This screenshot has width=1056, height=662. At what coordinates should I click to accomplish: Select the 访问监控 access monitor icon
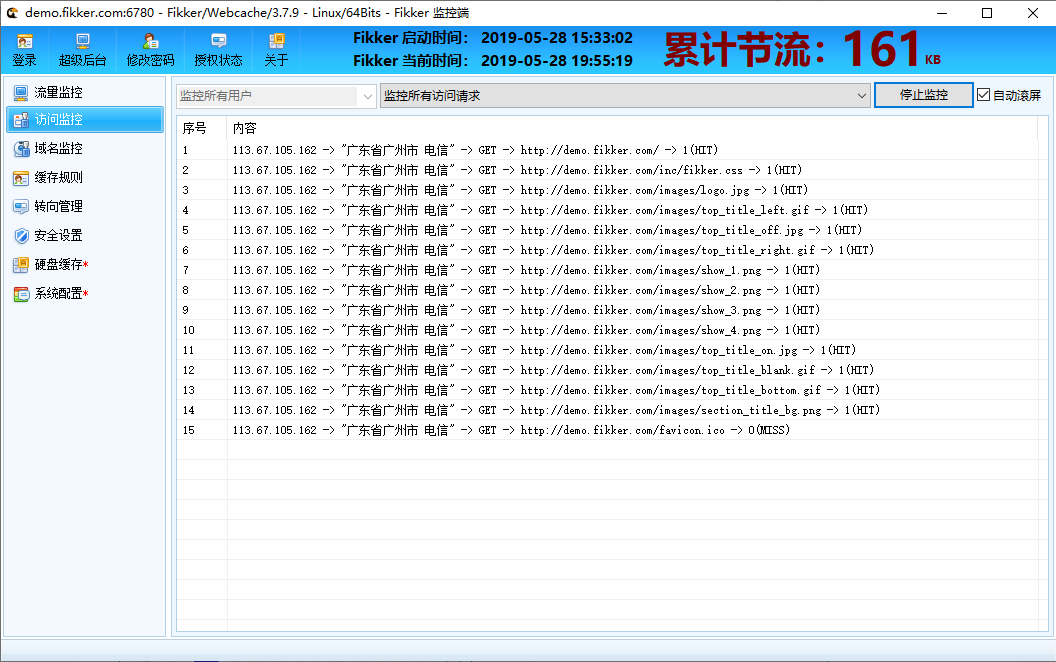21,120
